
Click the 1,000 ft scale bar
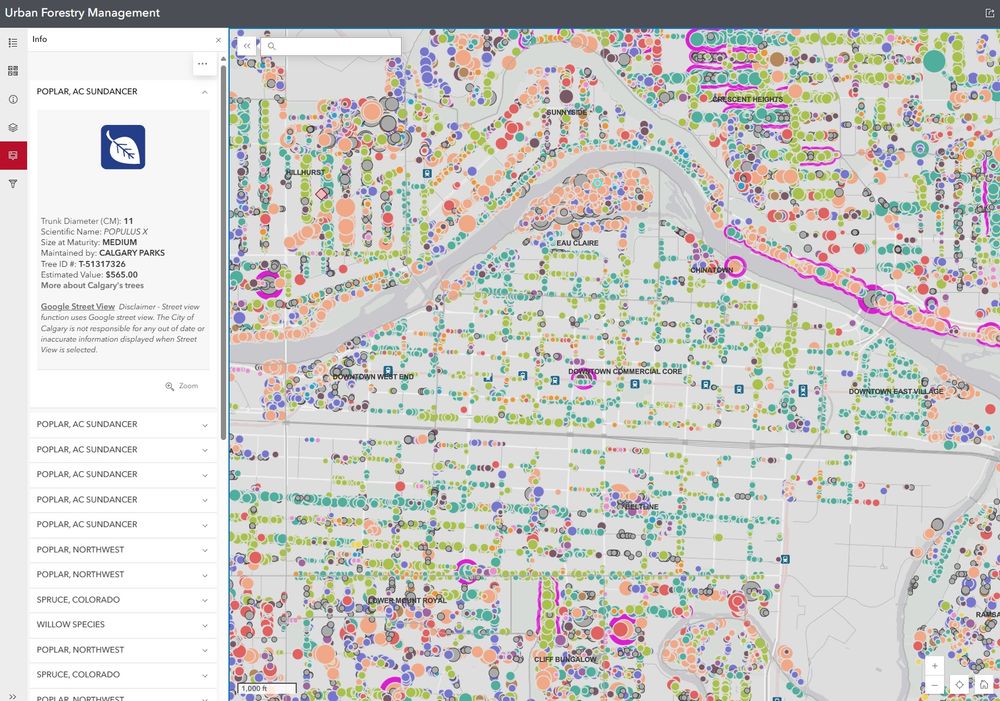pyautogui.click(x=267, y=689)
